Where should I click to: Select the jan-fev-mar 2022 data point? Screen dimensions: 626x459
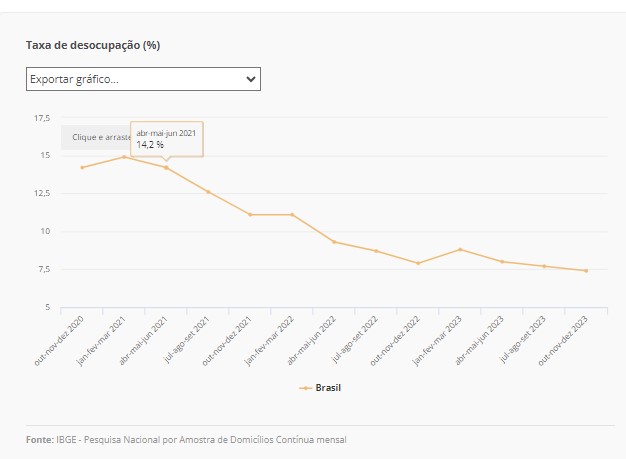tap(292, 214)
